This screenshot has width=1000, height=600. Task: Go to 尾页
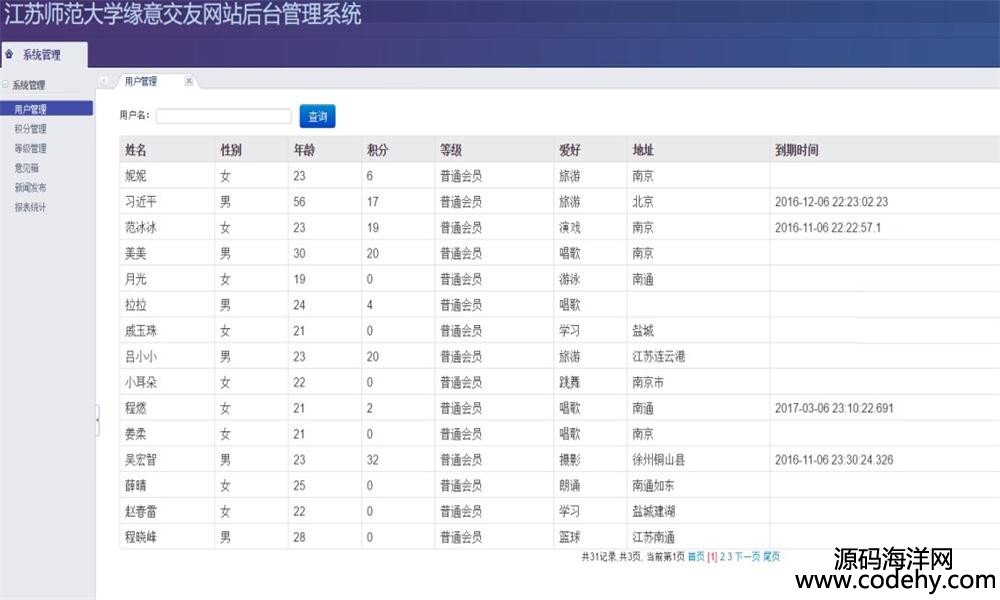click(772, 557)
